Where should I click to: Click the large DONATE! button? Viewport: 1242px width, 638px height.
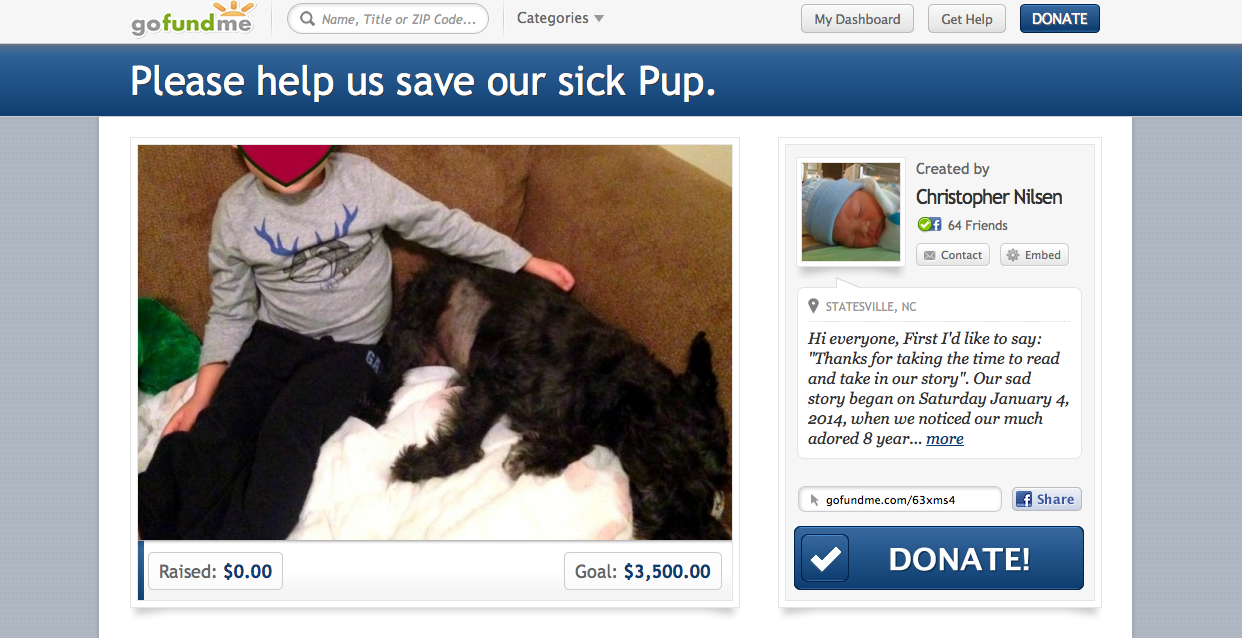[x=939, y=558]
